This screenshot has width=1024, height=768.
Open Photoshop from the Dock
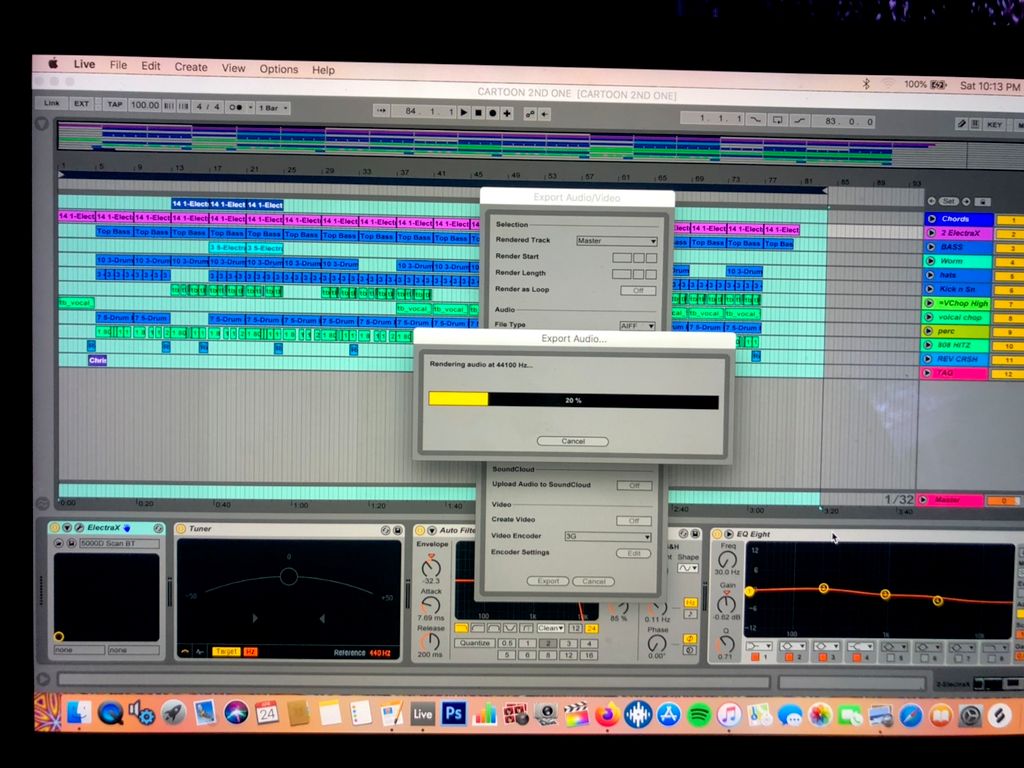pos(454,712)
